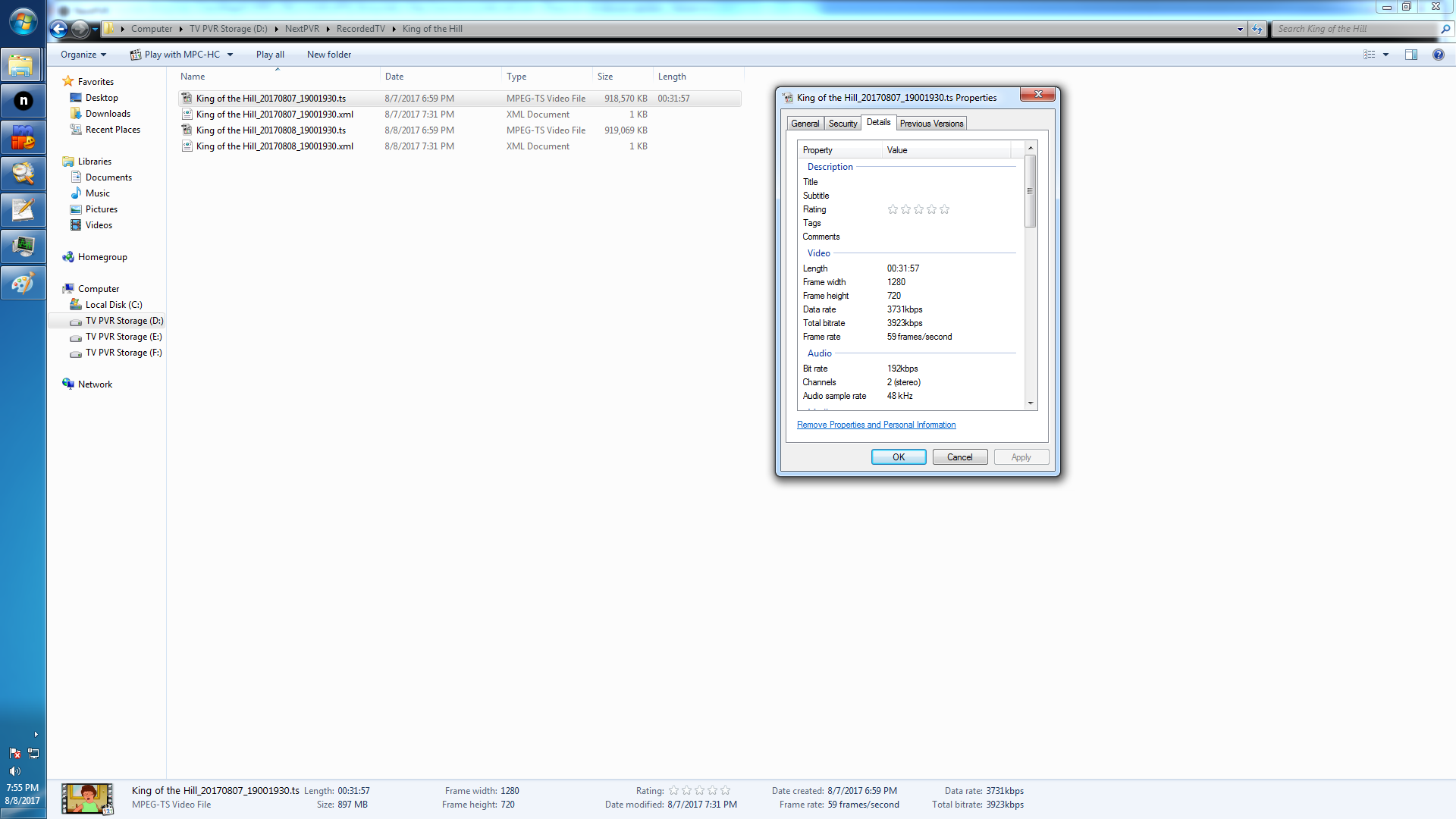Toggle the preview pane icon
1456x819 pixels.
[x=1411, y=55]
